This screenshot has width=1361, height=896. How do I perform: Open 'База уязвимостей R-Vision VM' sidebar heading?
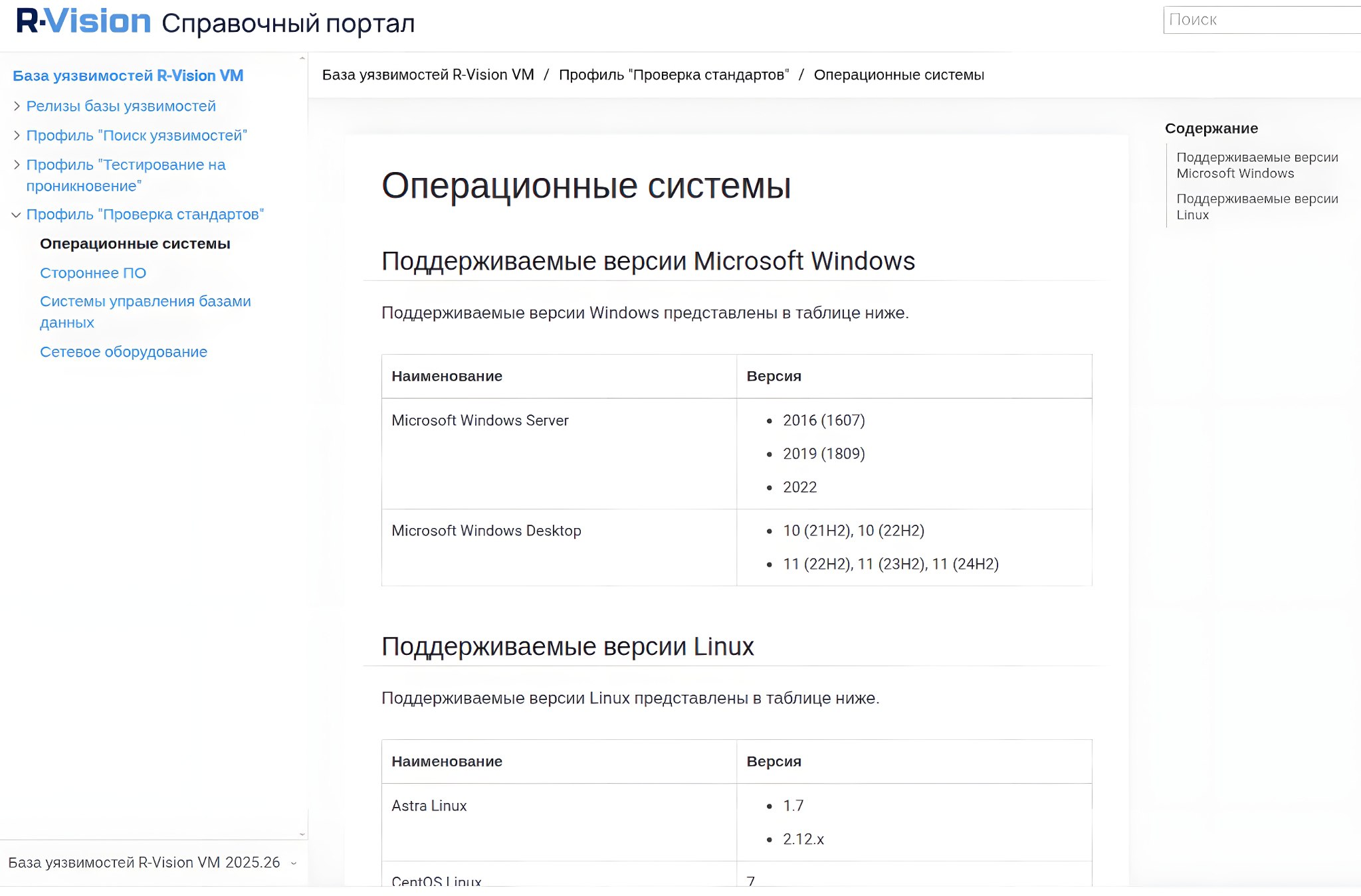click(x=128, y=76)
